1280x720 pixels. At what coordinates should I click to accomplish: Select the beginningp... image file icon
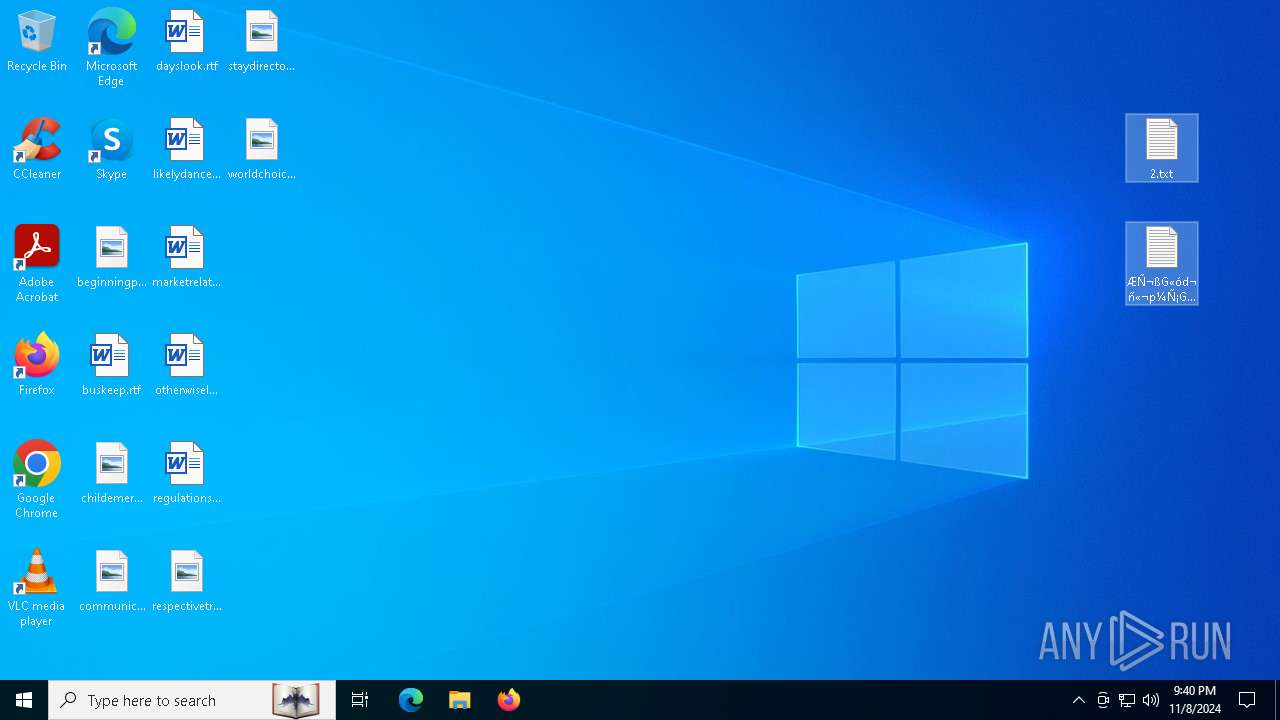click(x=111, y=258)
